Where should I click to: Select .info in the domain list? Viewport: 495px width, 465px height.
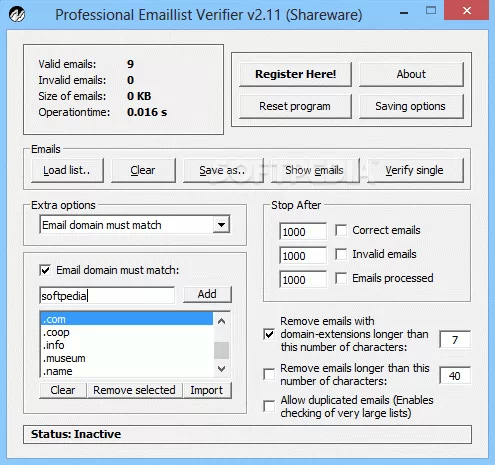[x=127, y=345]
